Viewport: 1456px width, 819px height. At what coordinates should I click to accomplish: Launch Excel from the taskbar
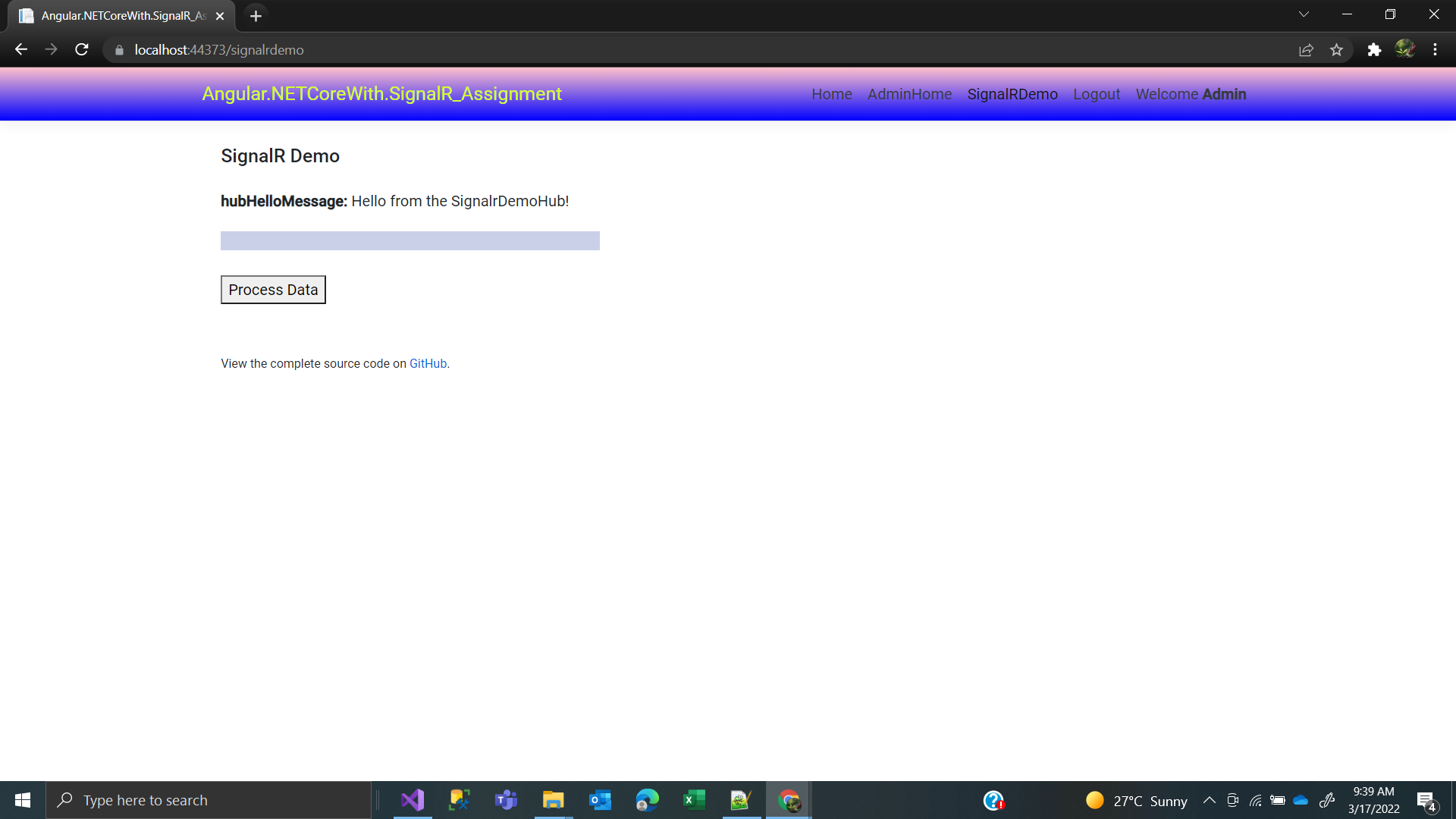point(694,800)
